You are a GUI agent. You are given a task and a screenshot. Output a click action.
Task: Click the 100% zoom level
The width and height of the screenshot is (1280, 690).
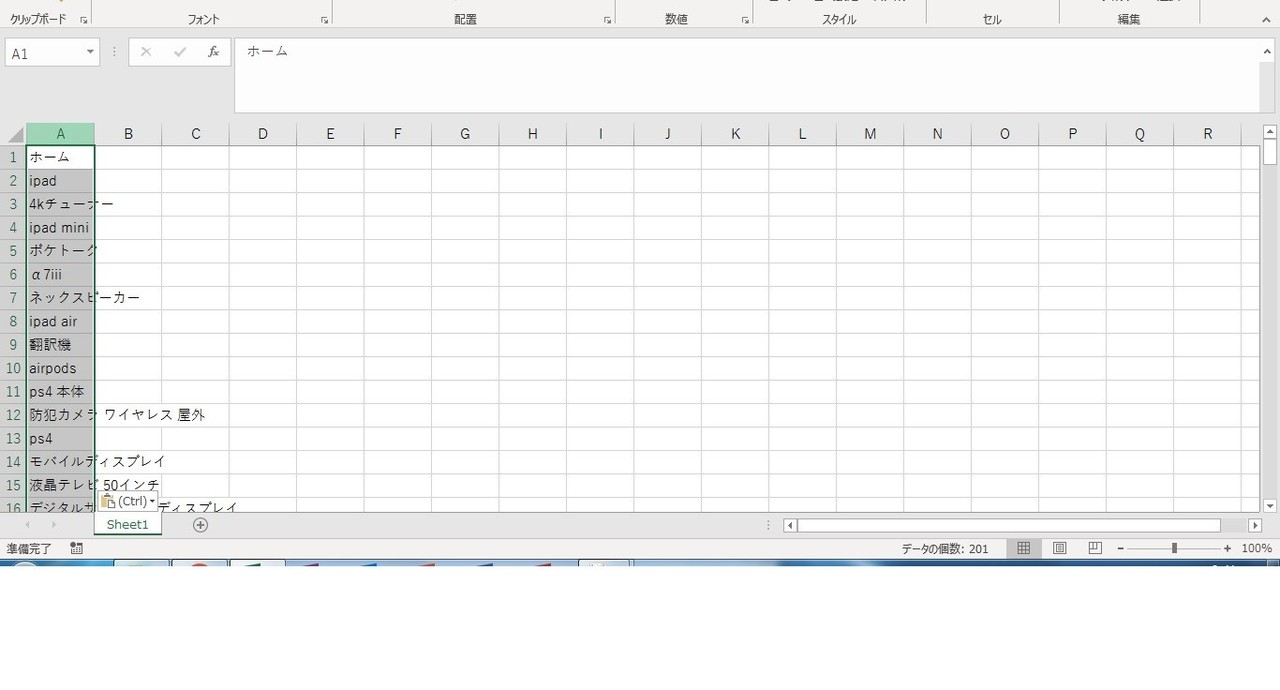1256,548
